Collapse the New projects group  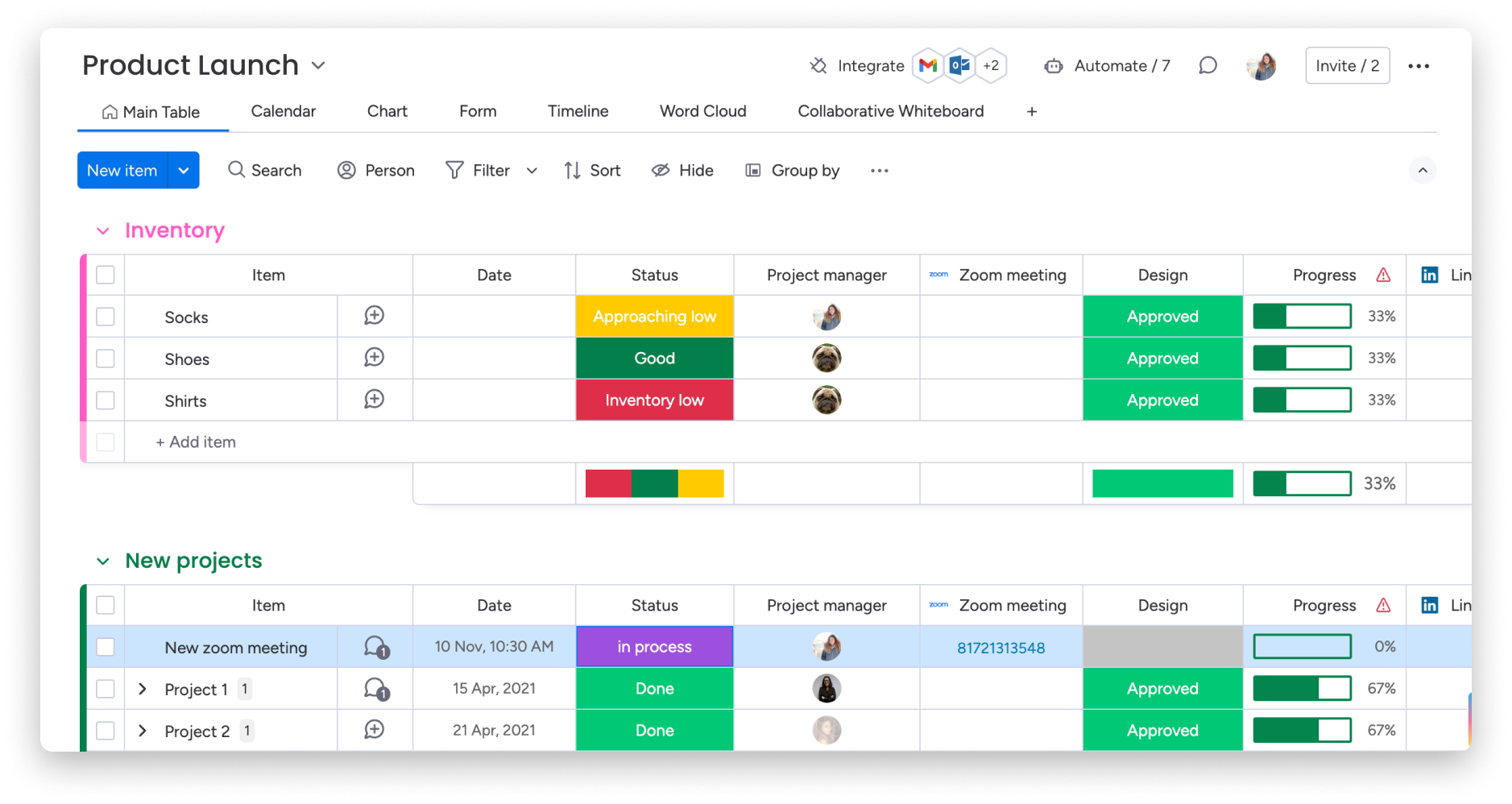pos(103,562)
